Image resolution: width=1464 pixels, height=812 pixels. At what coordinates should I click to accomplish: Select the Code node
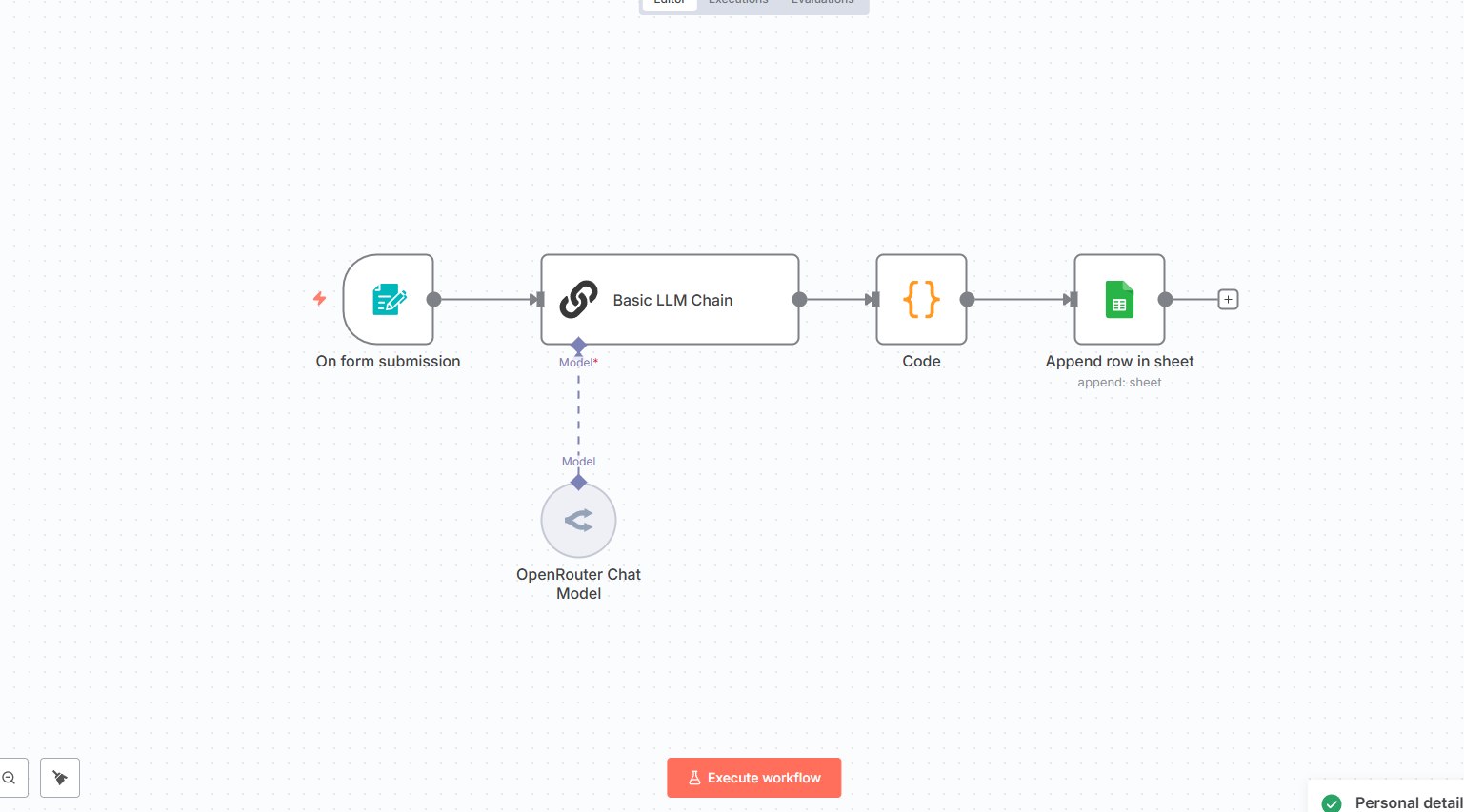coord(921,299)
